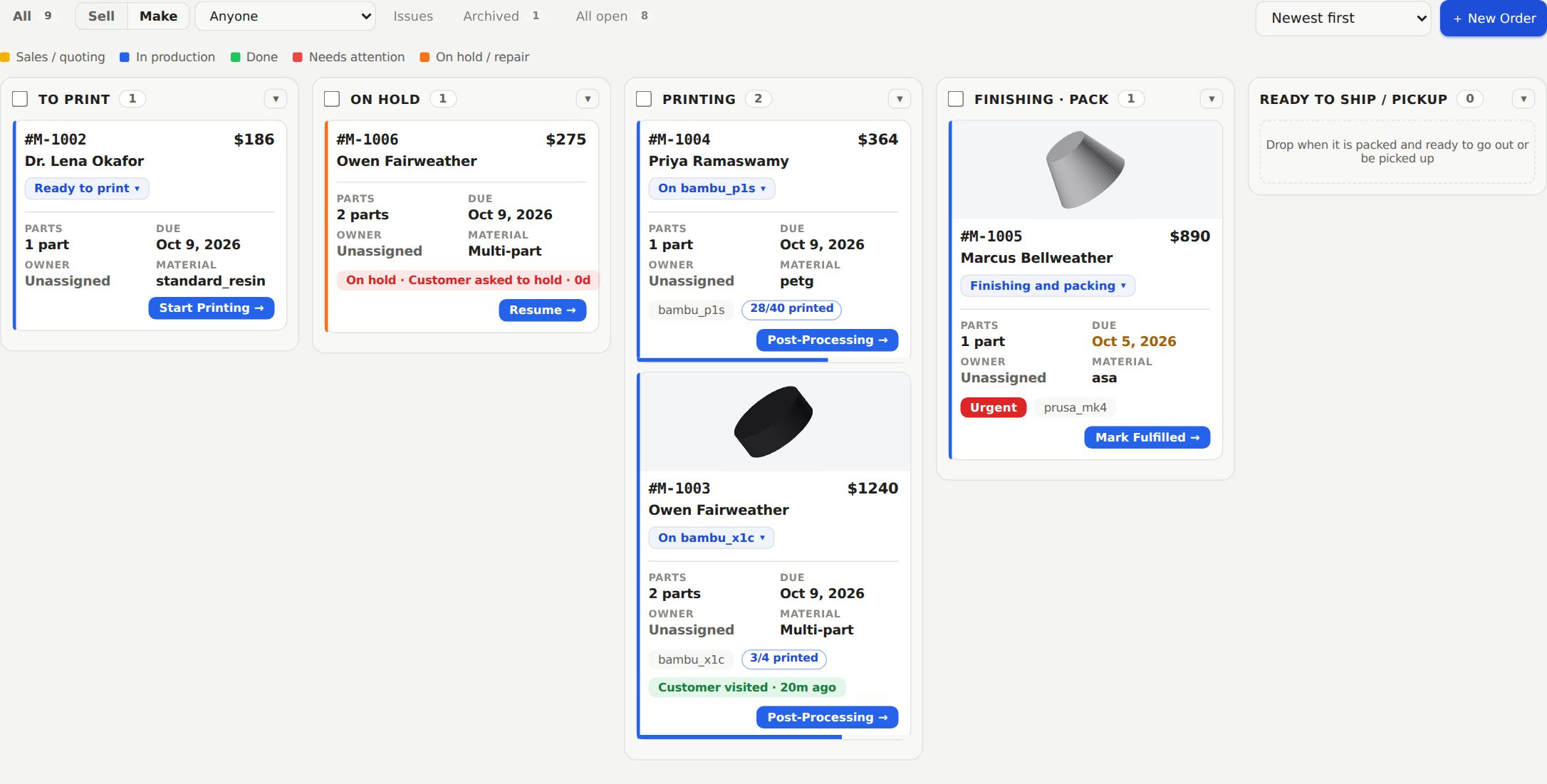Click the 3/4 printed badge

(x=783, y=659)
